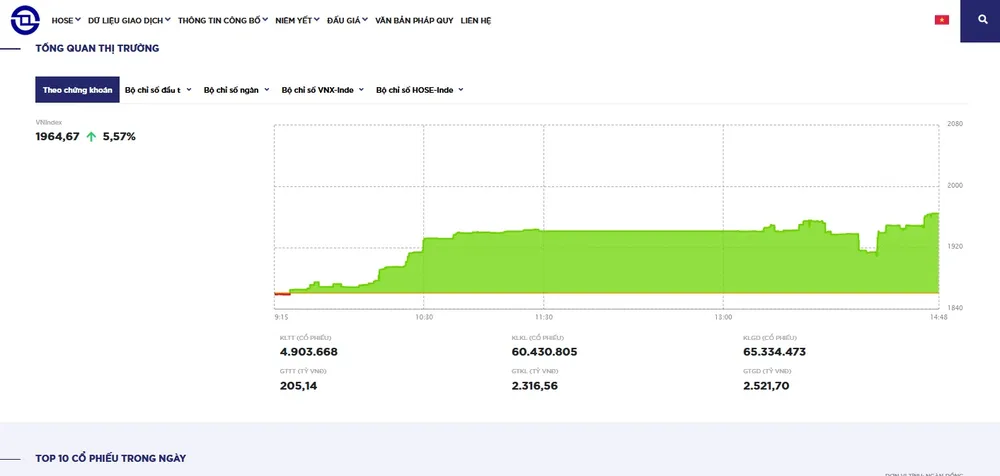Click the TOP 10 CỔ PHIẾU TRONG NGÀY heading
The width and height of the screenshot is (1000, 476).
point(111,458)
